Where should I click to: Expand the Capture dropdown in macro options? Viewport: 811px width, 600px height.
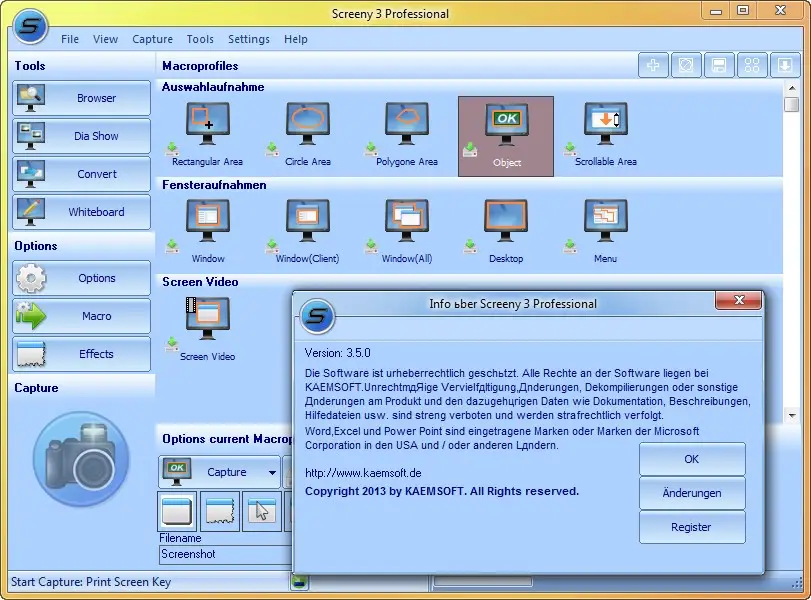pyautogui.click(x=272, y=472)
